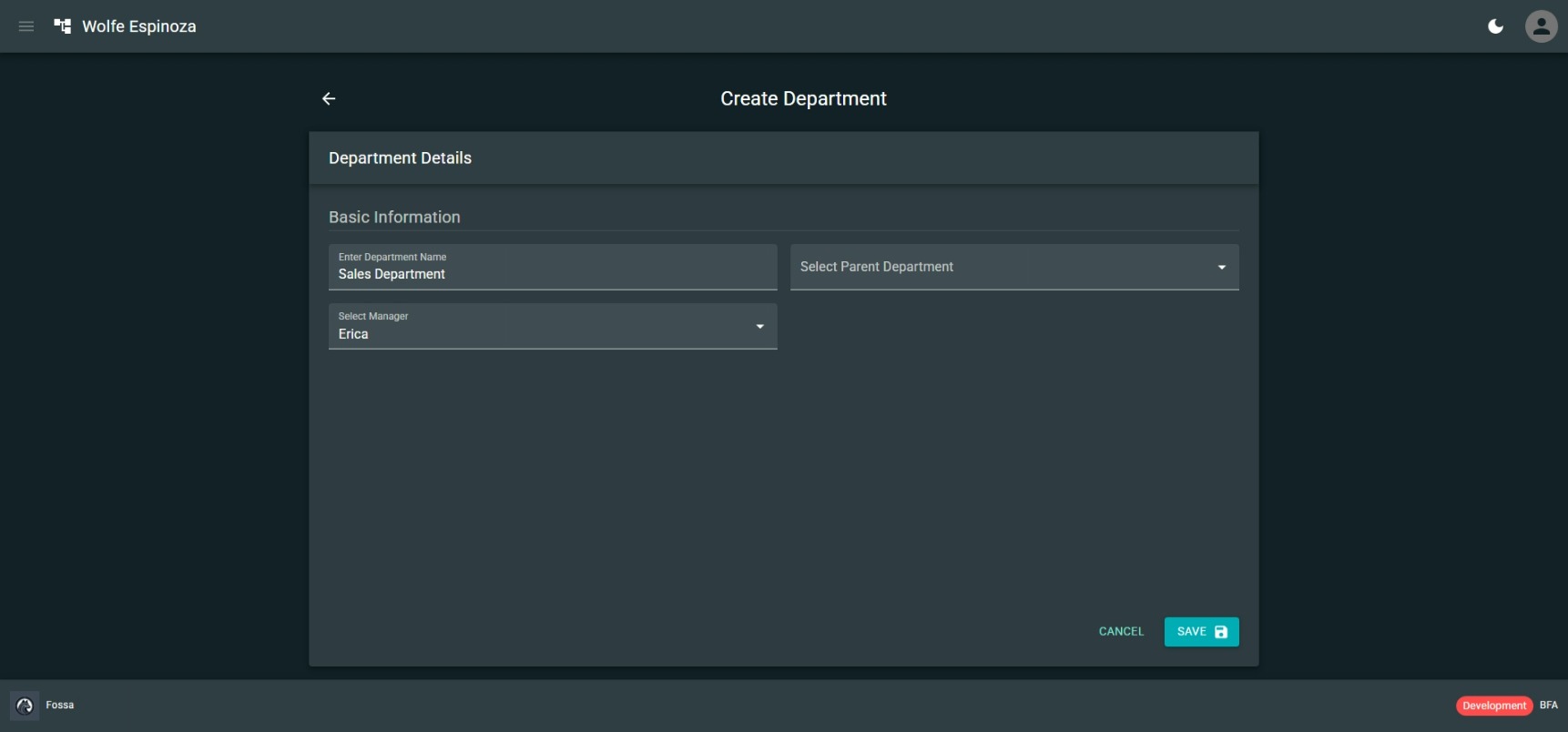The width and height of the screenshot is (1568, 732).
Task: Click the Fossa logo icon in footer
Action: point(25,706)
